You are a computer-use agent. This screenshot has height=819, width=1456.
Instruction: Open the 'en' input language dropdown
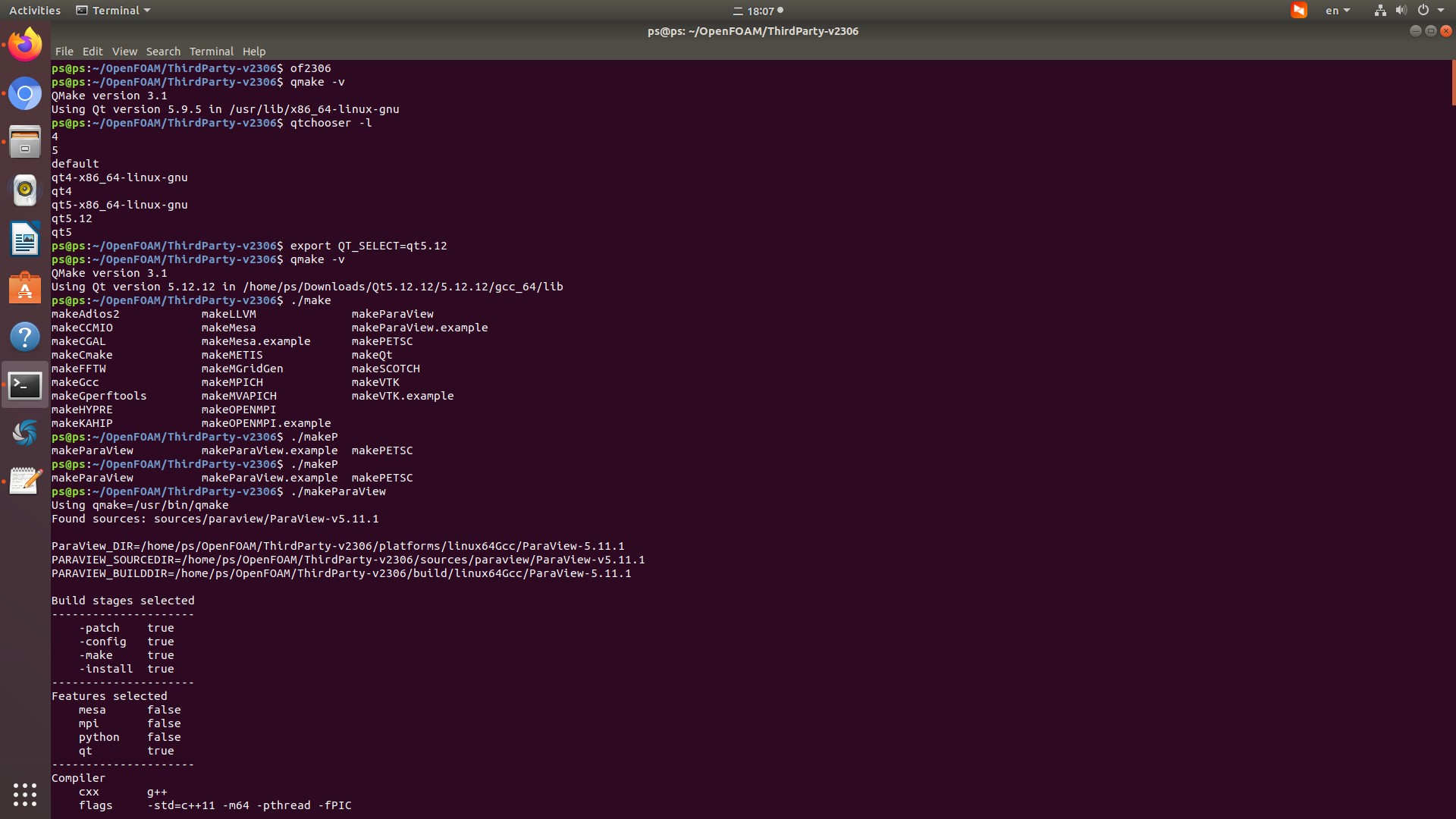(1337, 11)
